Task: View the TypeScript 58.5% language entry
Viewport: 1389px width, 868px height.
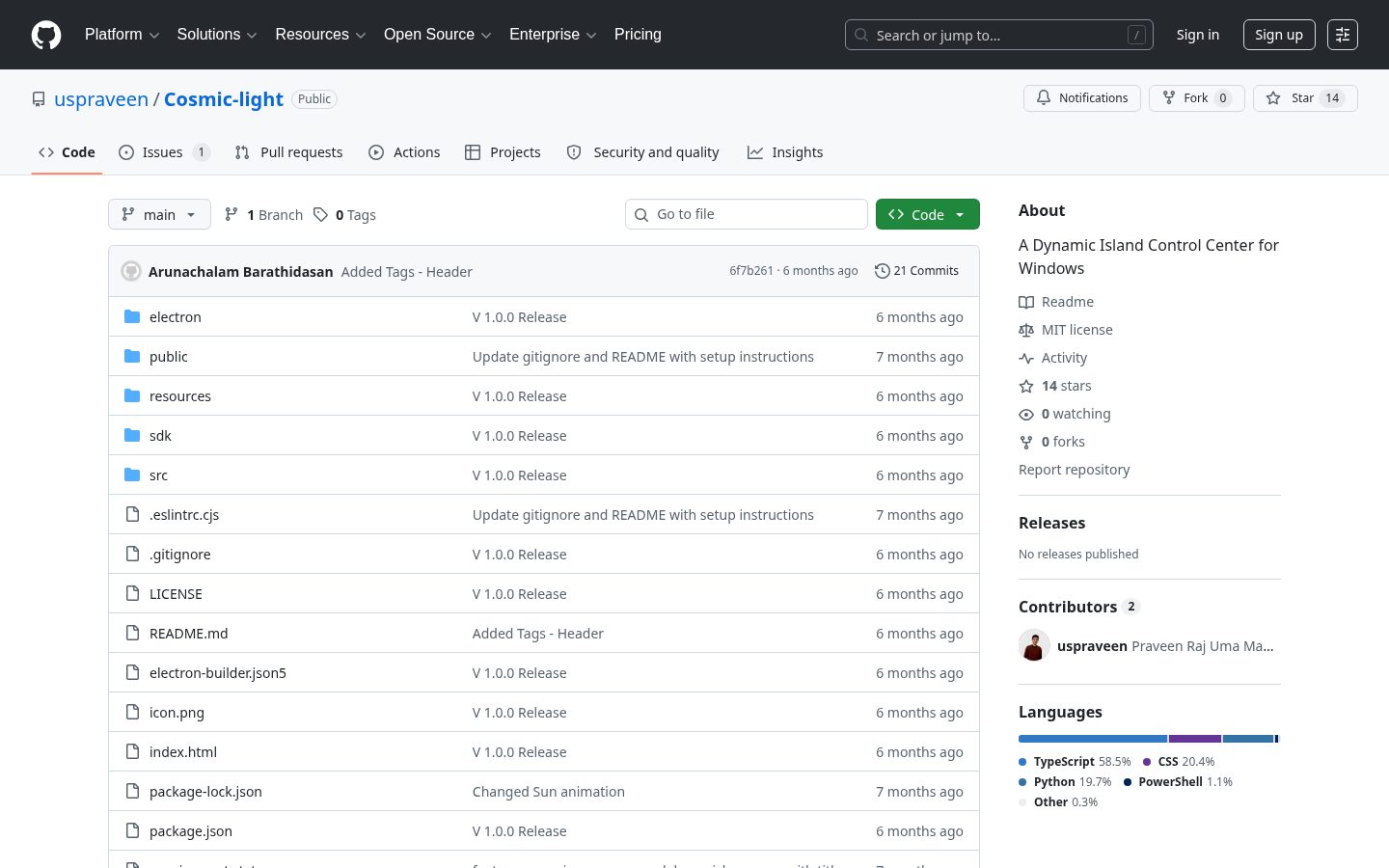Action: pyautogui.click(x=1075, y=762)
